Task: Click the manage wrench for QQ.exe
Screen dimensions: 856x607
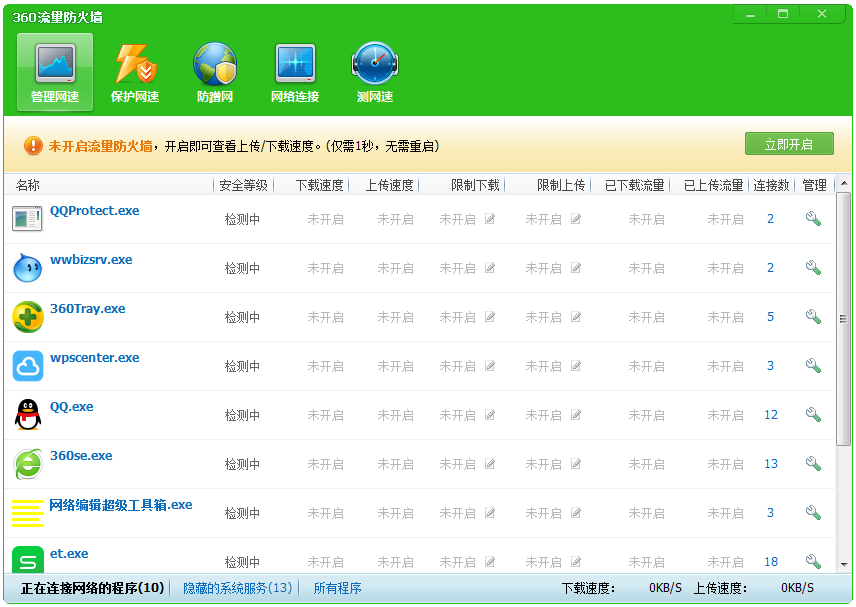Action: point(813,415)
